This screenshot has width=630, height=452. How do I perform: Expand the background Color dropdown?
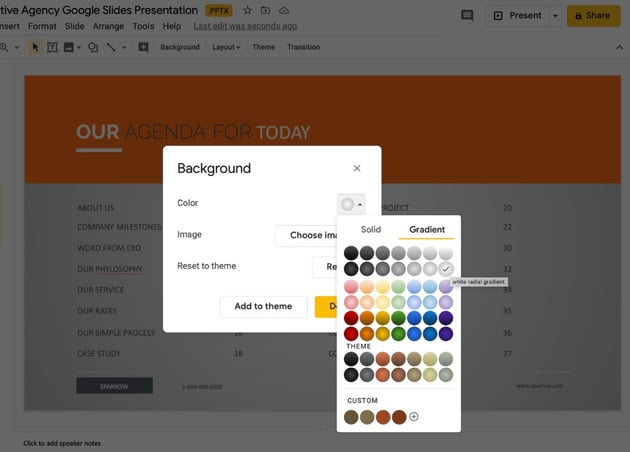coord(351,203)
